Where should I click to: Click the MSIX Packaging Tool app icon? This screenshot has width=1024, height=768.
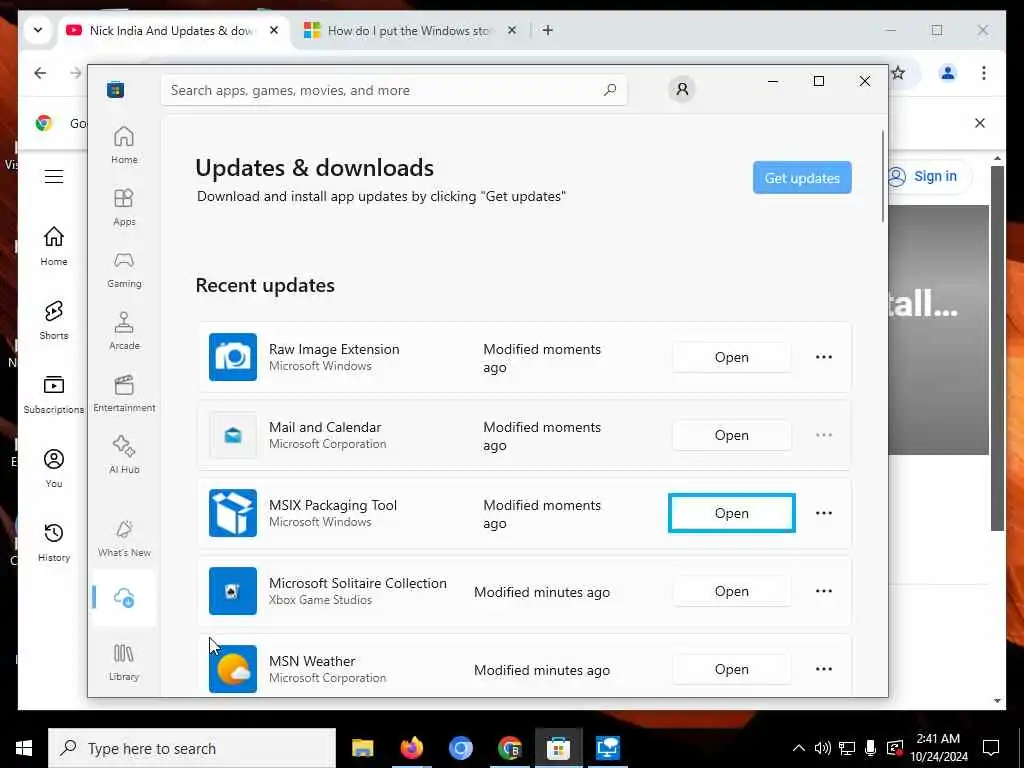(232, 513)
